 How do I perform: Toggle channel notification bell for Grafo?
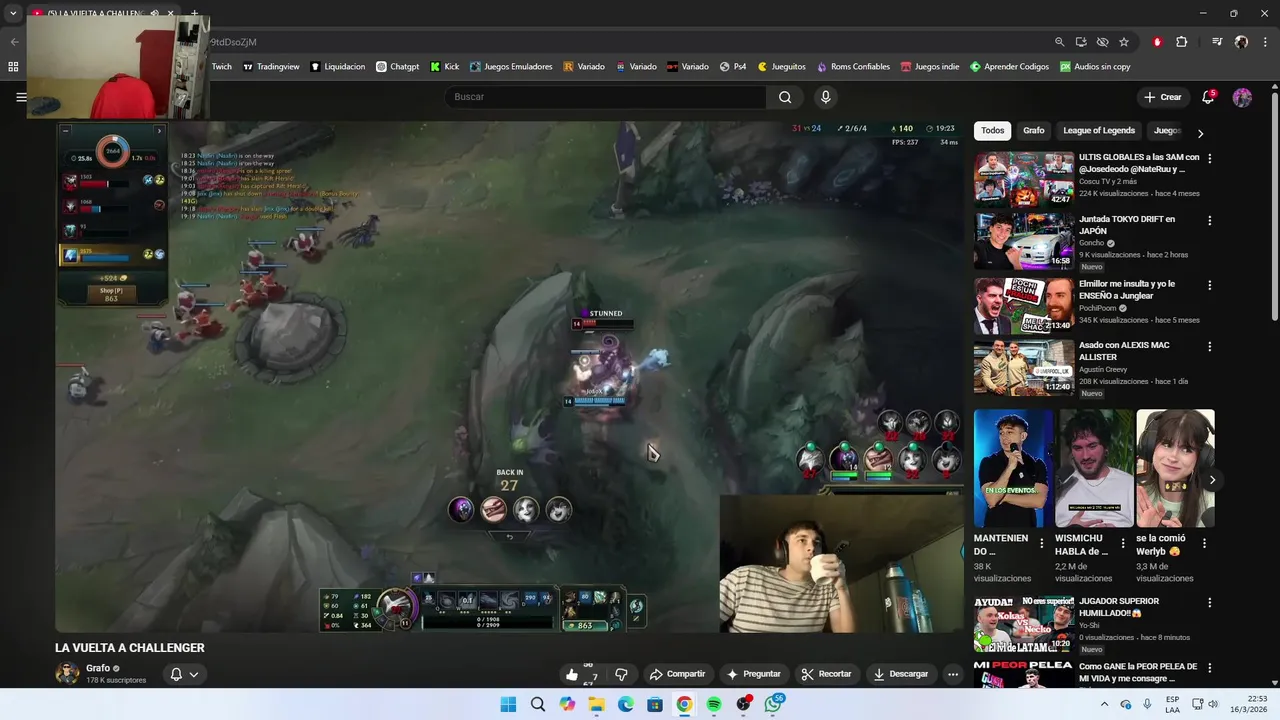(184, 674)
